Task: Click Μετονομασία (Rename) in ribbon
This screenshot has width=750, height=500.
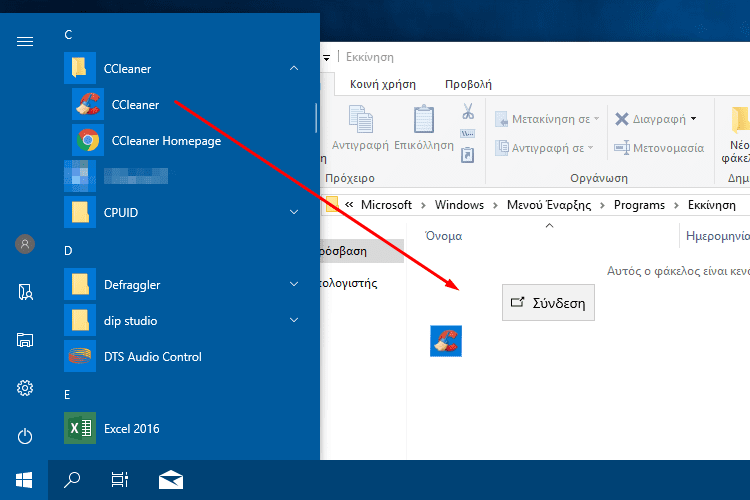Action: [x=659, y=148]
